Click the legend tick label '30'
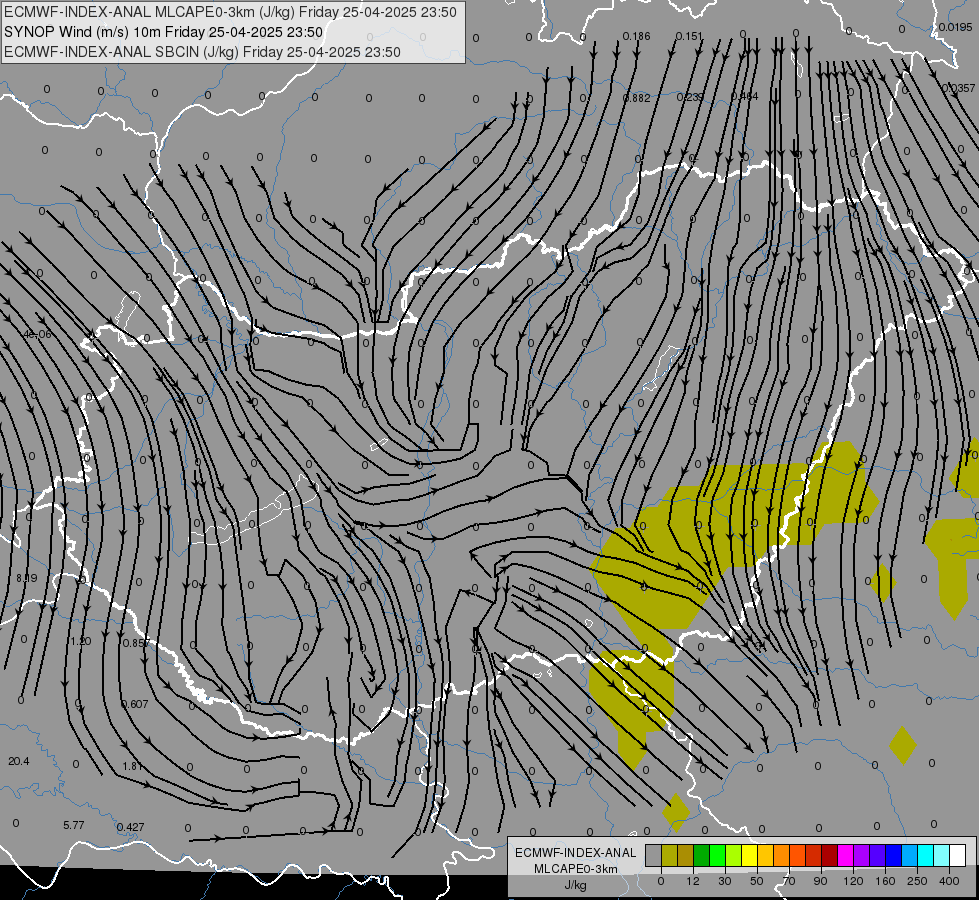The width and height of the screenshot is (979, 900). pos(724,881)
